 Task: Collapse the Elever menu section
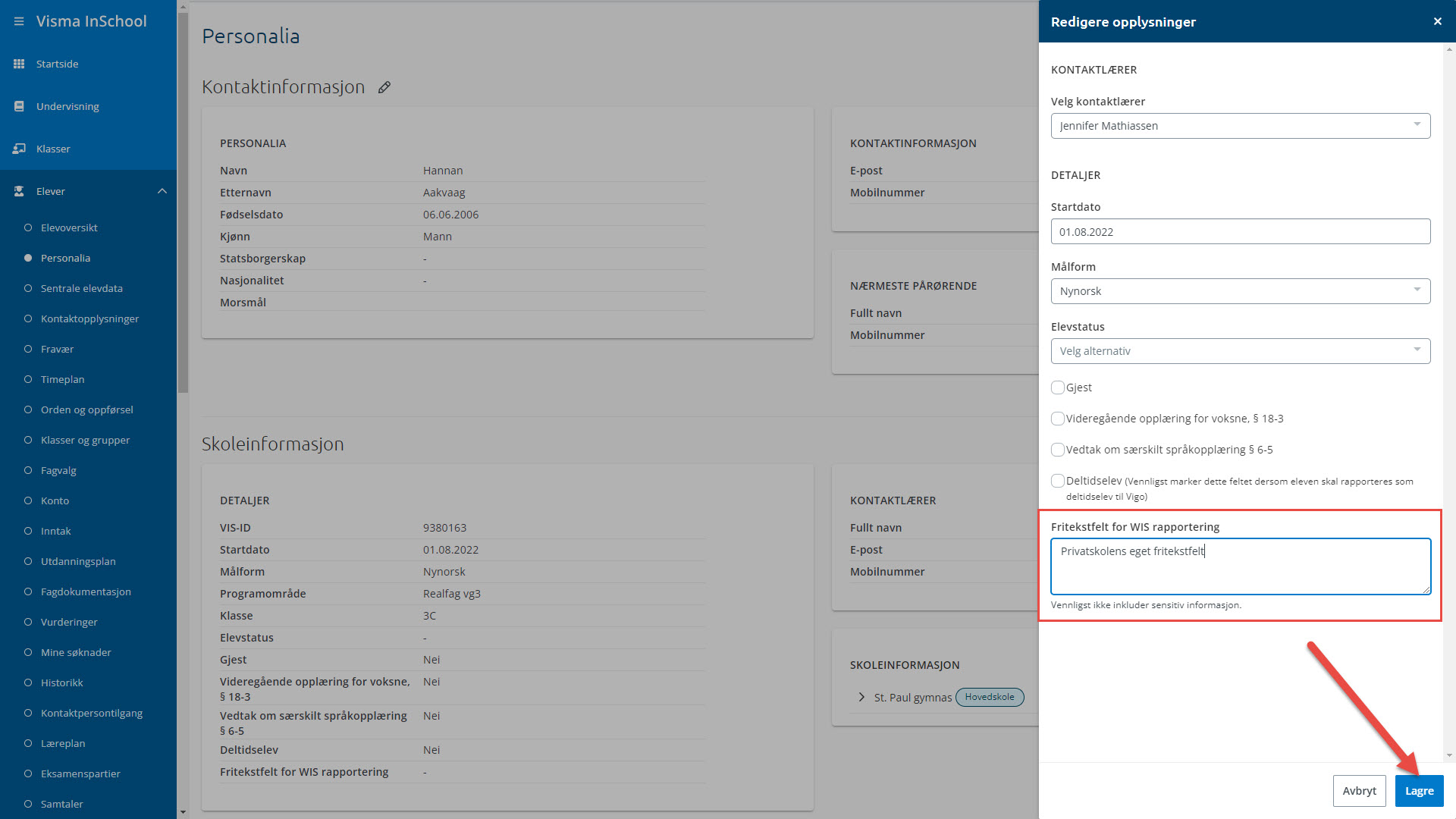tap(162, 191)
